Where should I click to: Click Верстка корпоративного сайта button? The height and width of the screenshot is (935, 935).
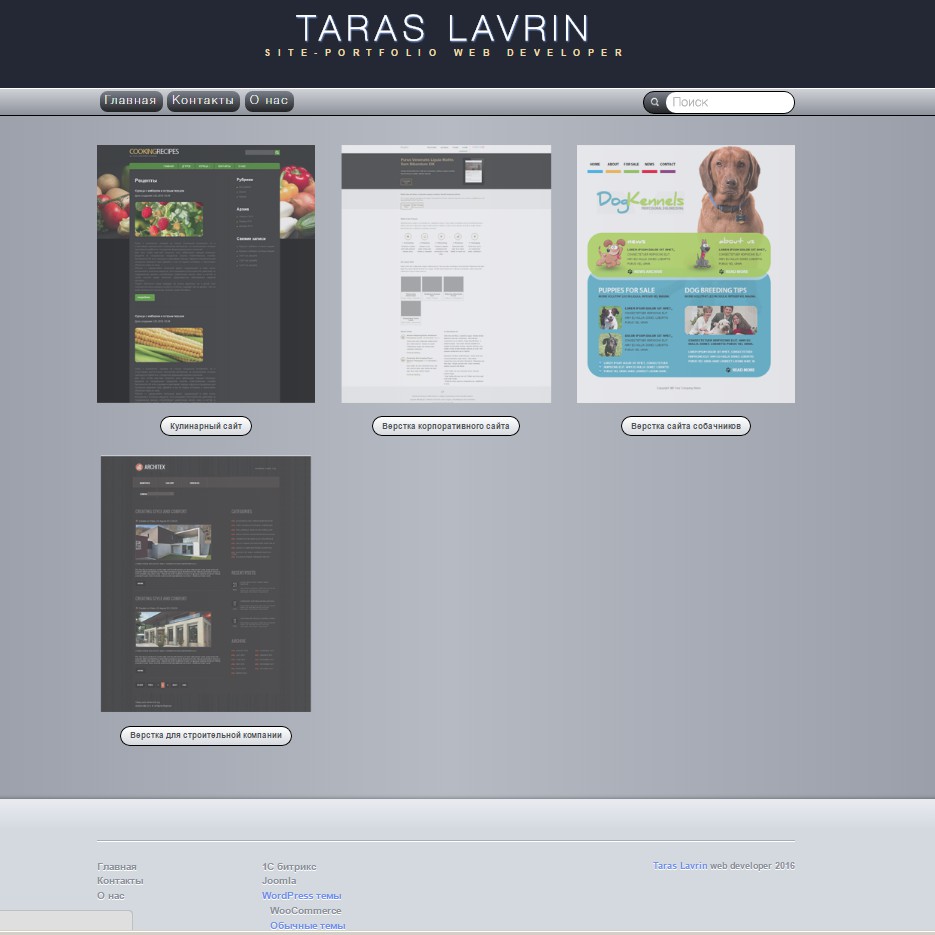[446, 426]
